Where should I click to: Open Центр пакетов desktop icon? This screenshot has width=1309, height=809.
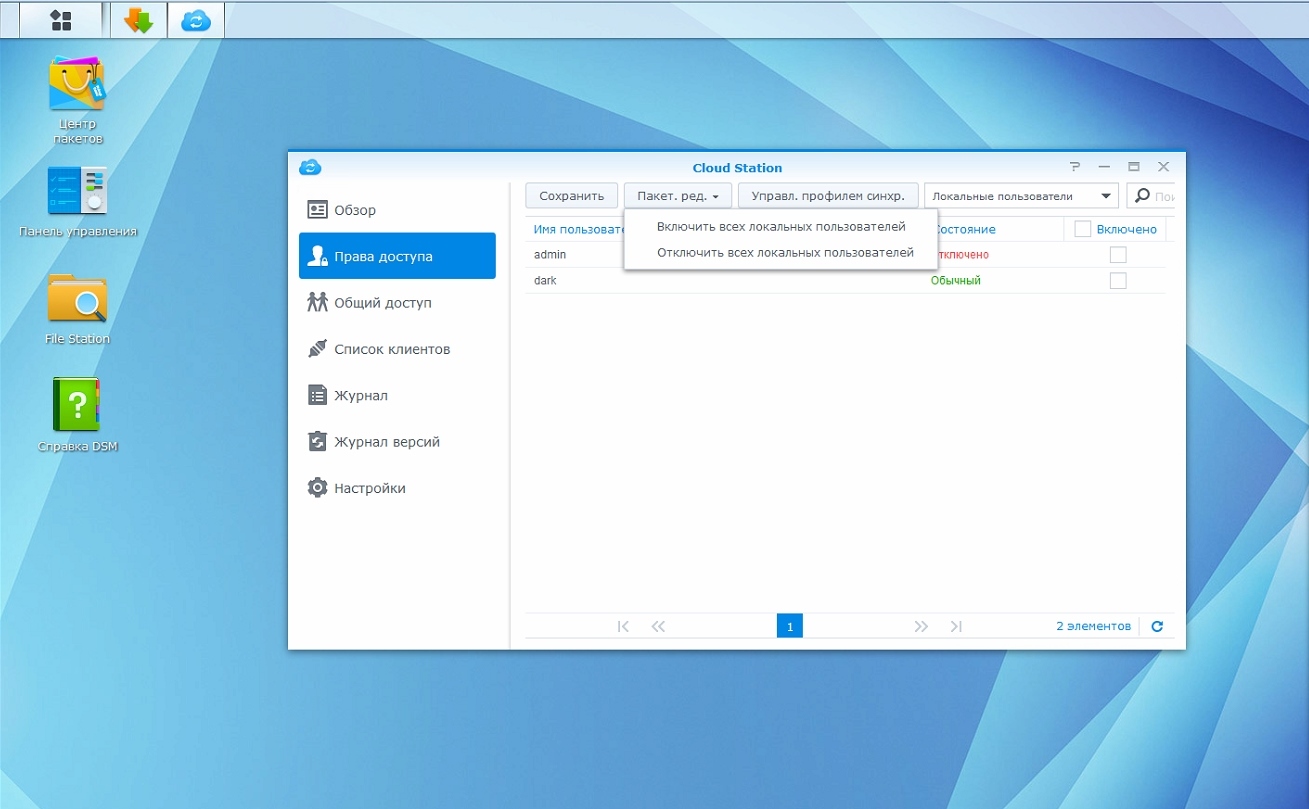coord(77,100)
